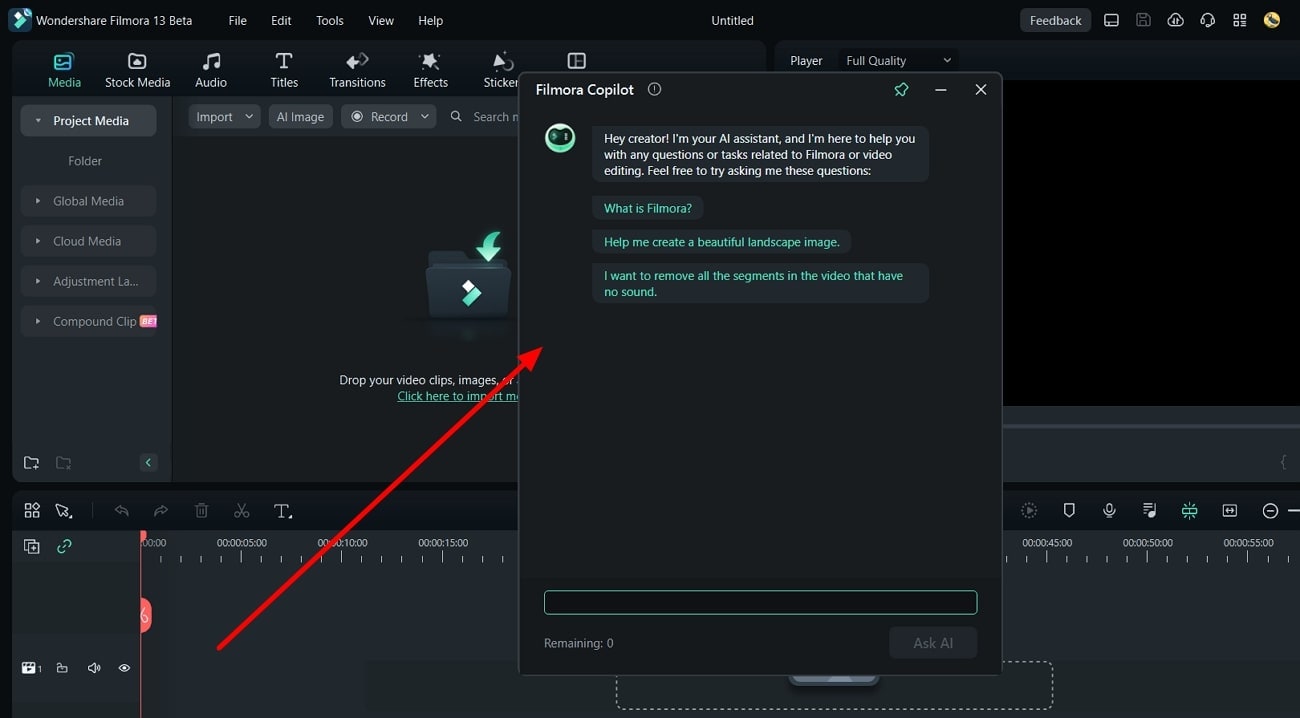Screen dimensions: 1300x718
Task: Open the Transitions tab
Action: 357,70
